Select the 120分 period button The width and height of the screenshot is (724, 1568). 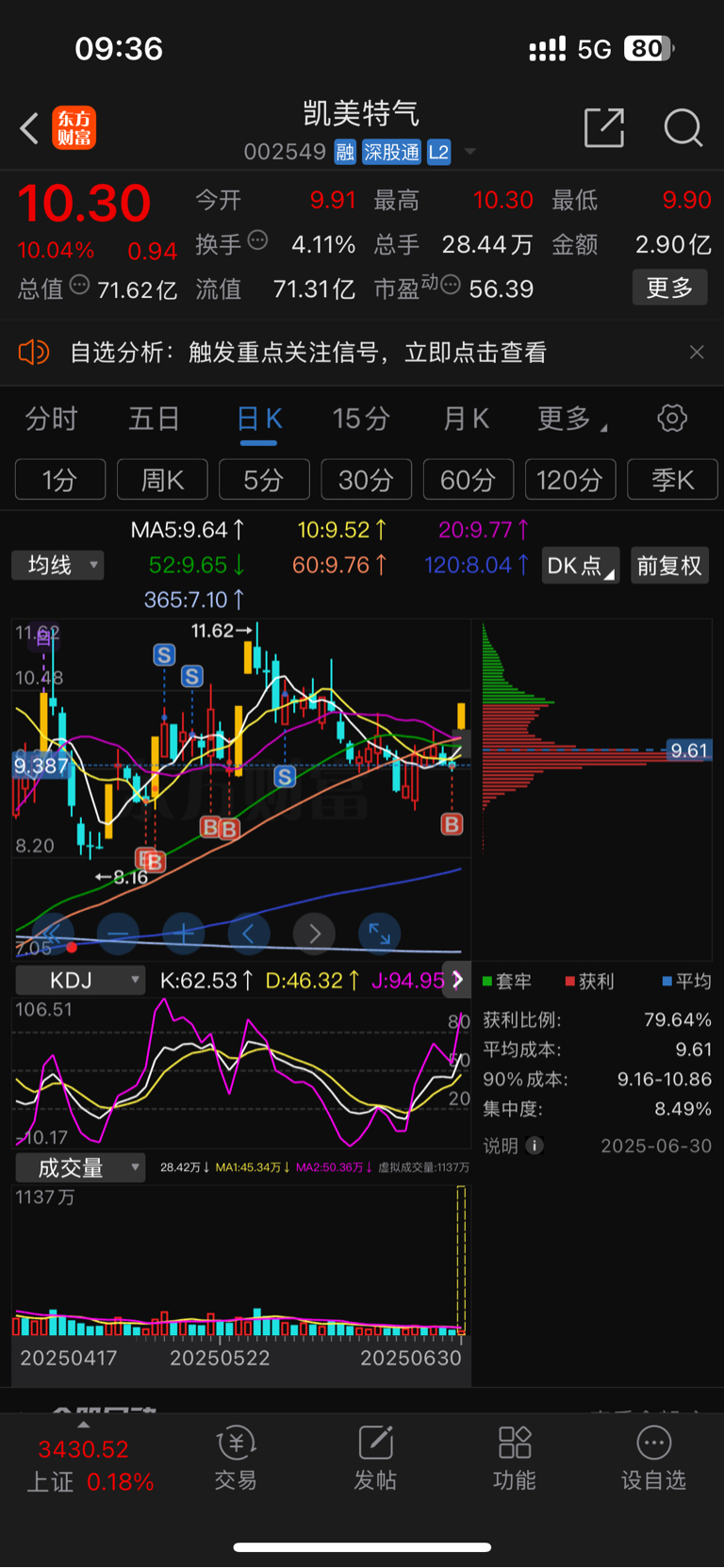coord(570,479)
